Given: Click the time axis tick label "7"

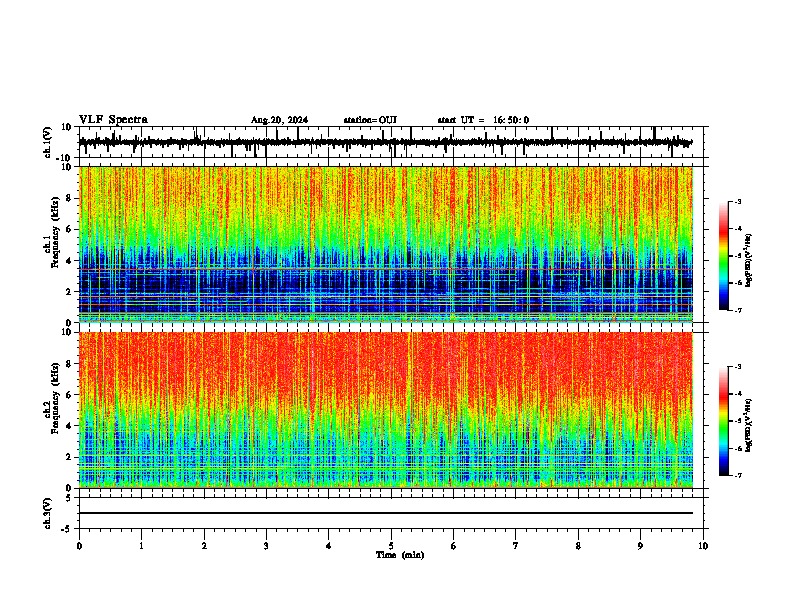Looking at the screenshot, I should [x=516, y=546].
